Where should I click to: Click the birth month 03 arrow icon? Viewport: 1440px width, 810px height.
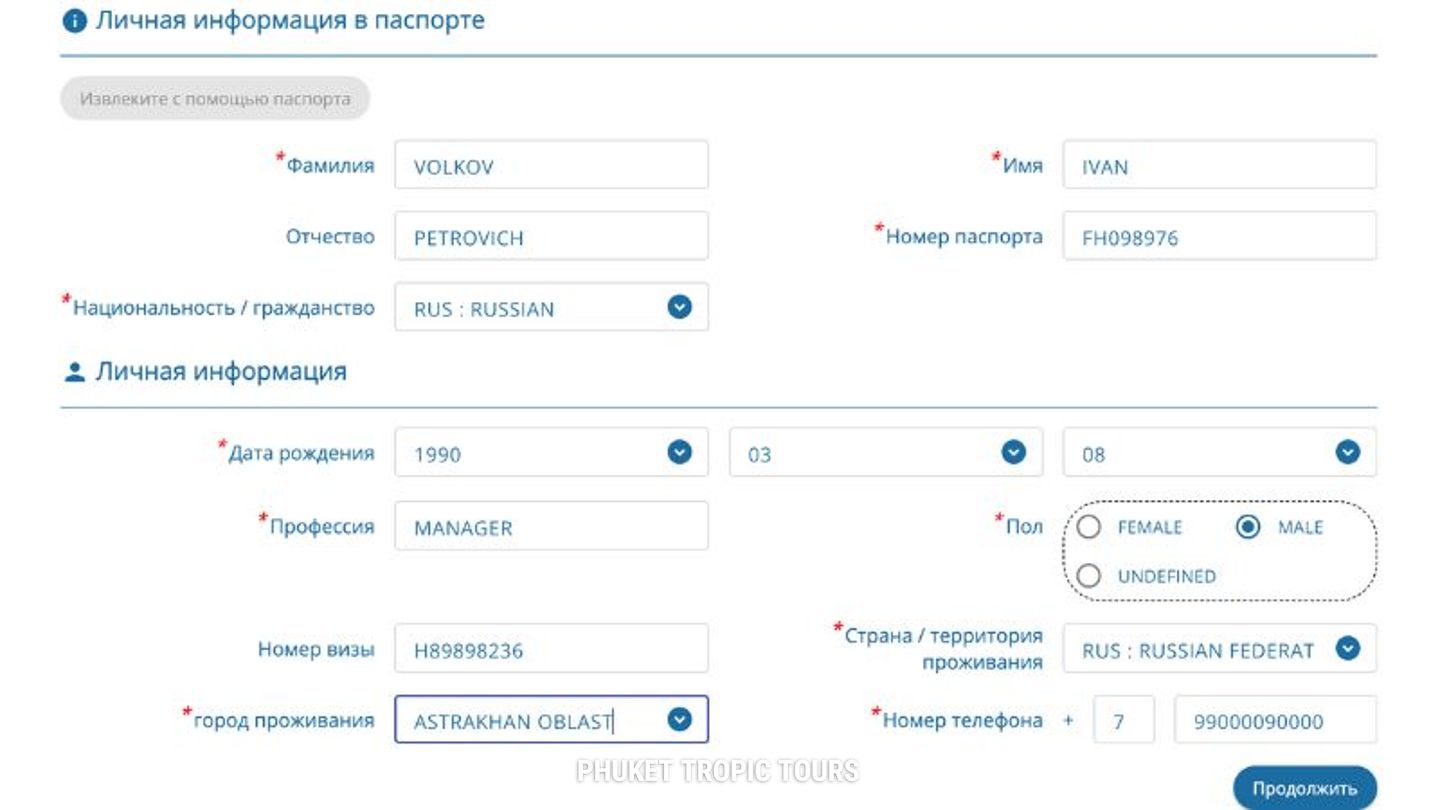click(1014, 453)
